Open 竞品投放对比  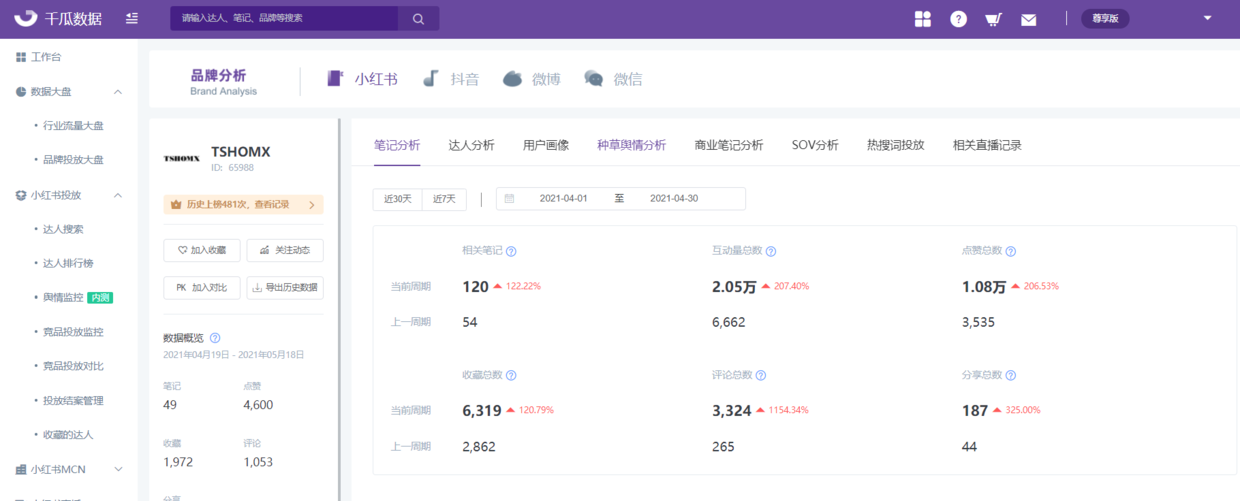click(x=73, y=366)
